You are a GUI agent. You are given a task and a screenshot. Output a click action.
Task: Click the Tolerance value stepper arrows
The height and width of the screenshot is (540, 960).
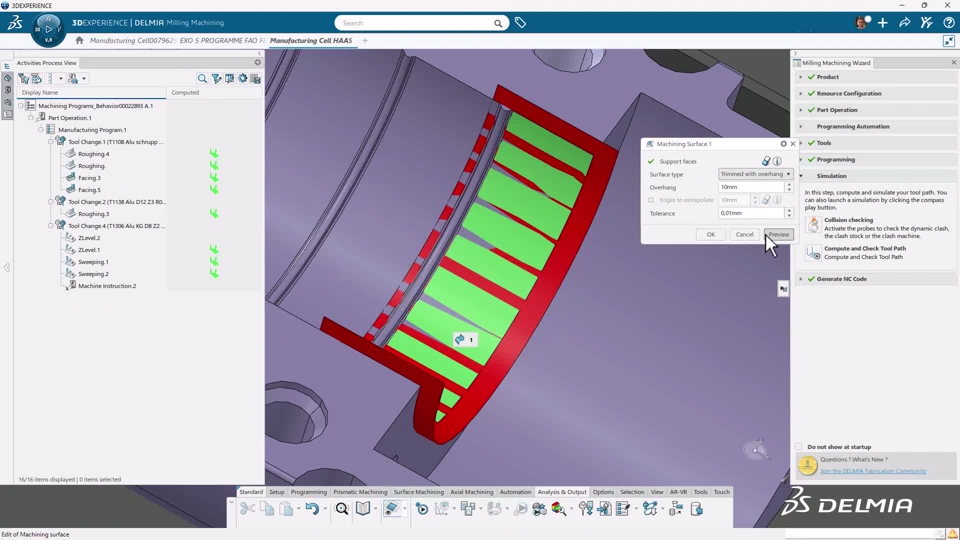tap(789, 213)
